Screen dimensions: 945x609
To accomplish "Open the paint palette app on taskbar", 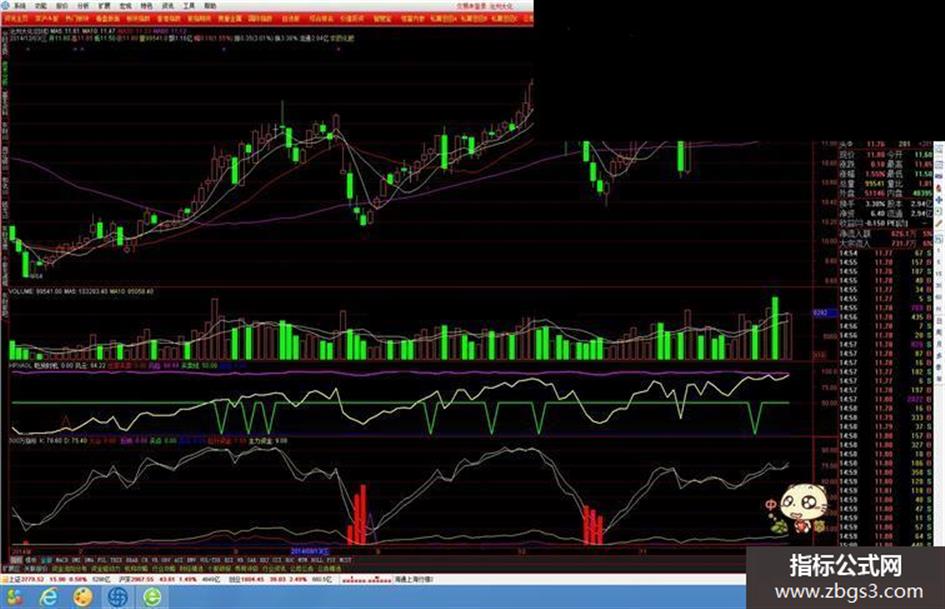I will 83,597.
